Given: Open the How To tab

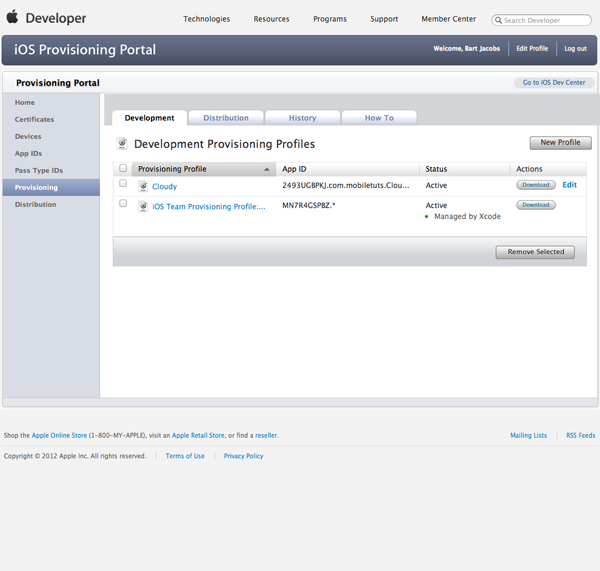Looking at the screenshot, I should 379,118.
